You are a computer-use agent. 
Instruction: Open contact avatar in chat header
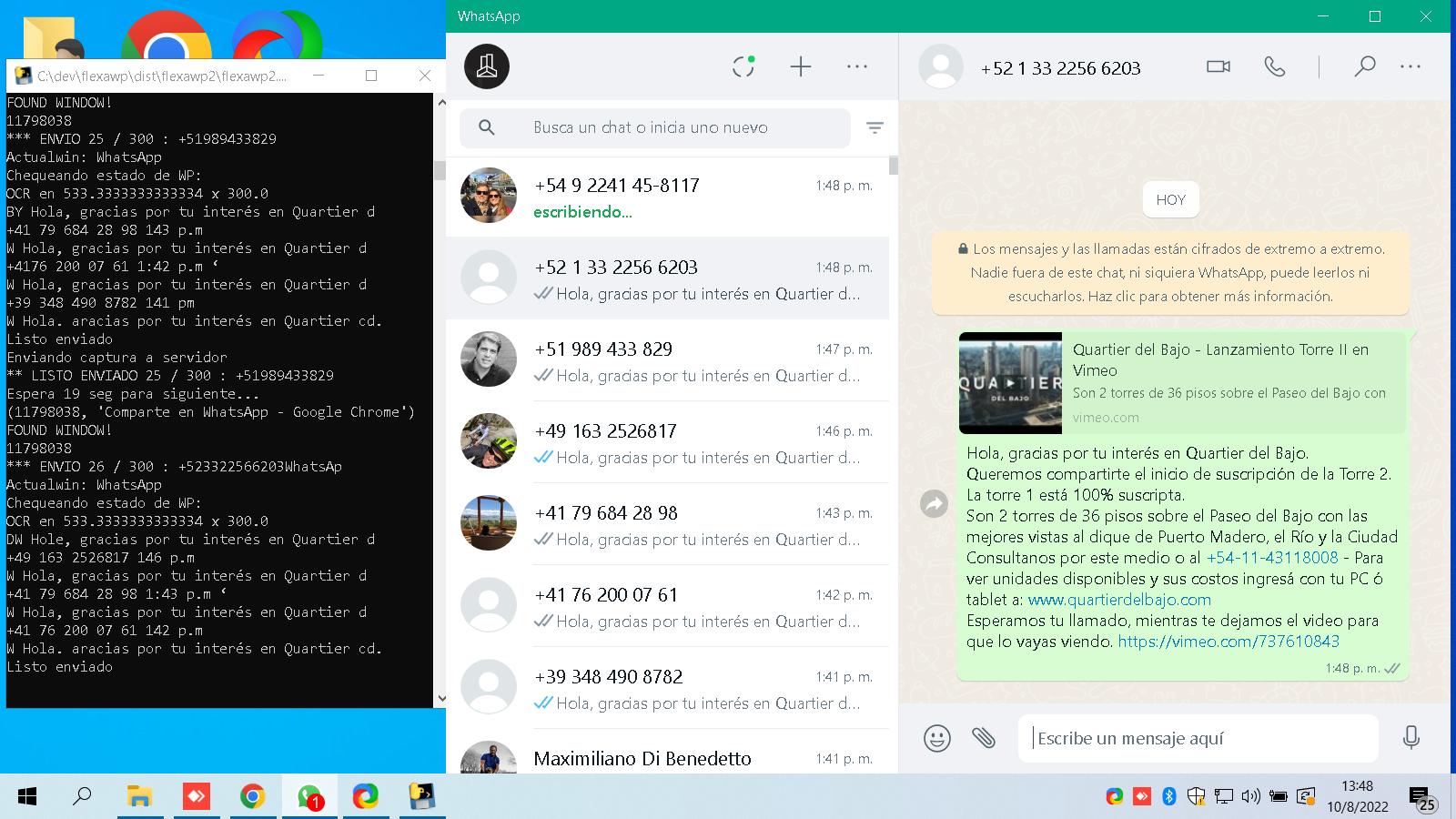click(x=941, y=66)
